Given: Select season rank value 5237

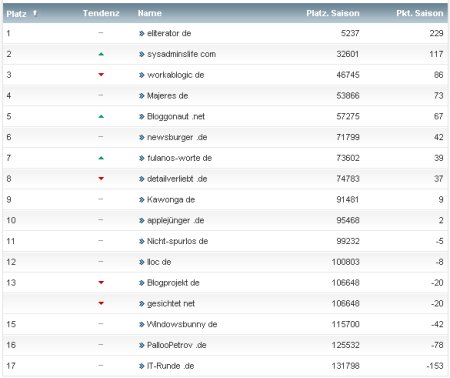Looking at the screenshot, I should [350, 33].
